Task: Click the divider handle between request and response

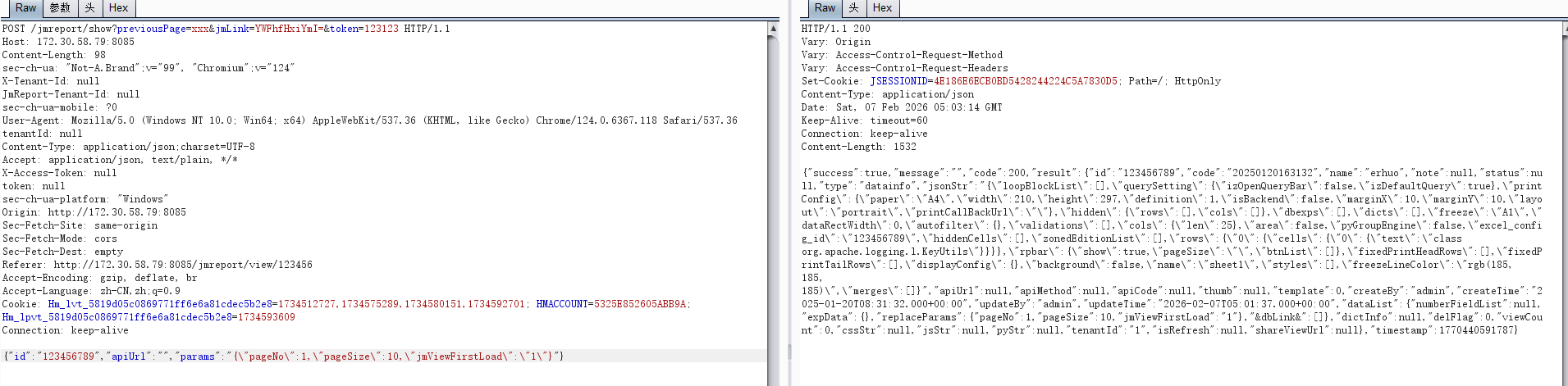Action: (x=789, y=351)
